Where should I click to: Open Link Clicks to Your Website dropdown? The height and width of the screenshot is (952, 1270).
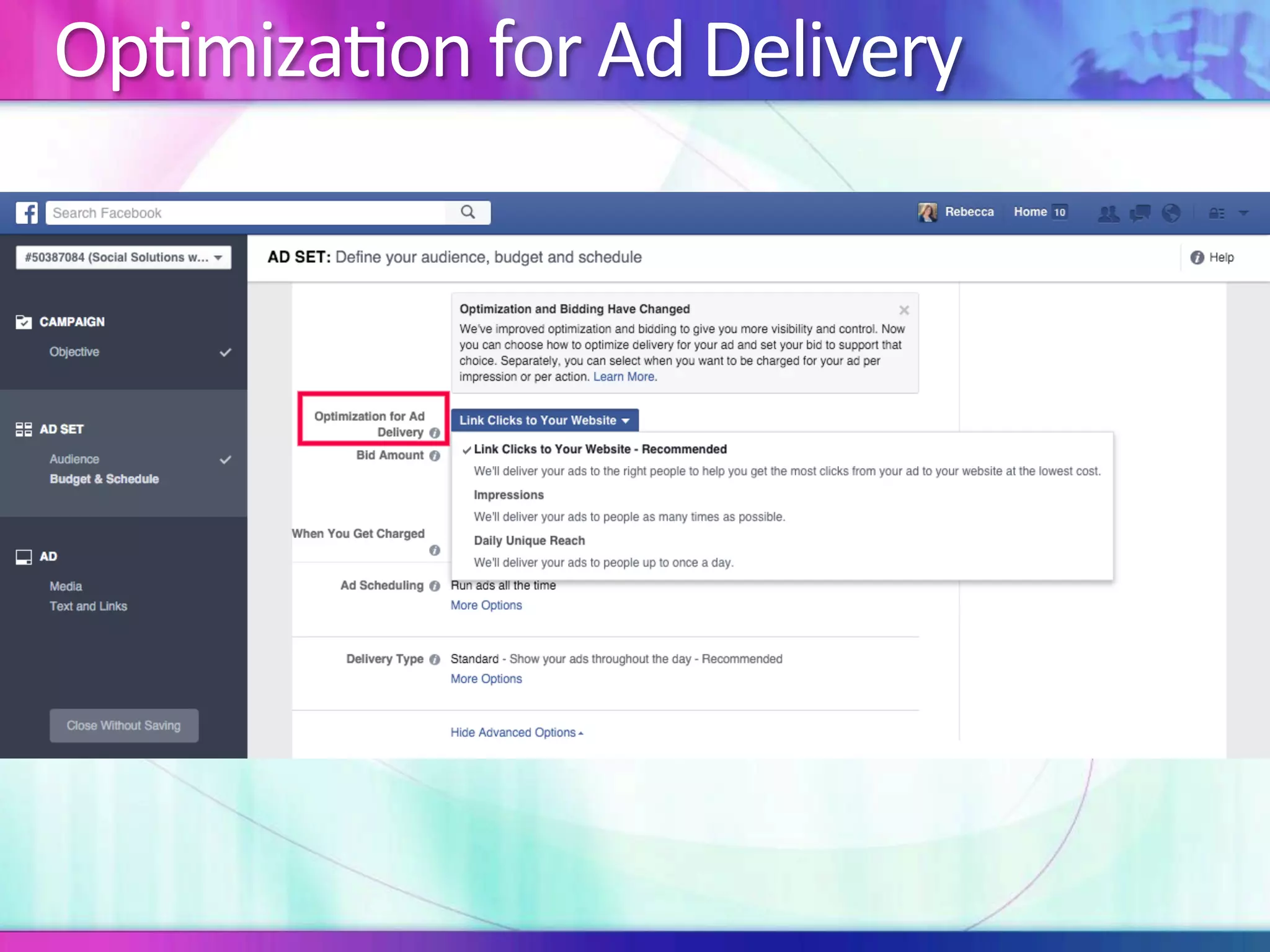544,420
